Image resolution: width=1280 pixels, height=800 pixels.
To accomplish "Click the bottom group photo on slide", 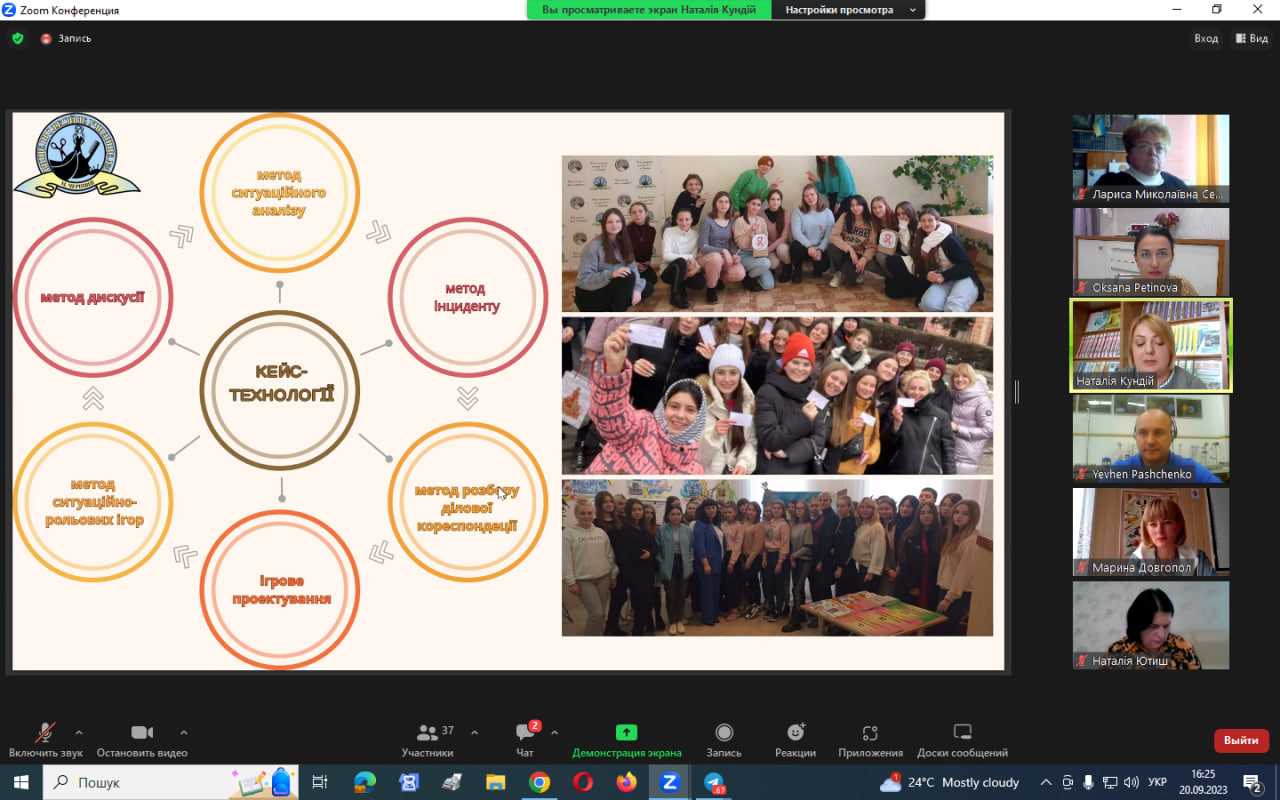I will pyautogui.click(x=777, y=558).
